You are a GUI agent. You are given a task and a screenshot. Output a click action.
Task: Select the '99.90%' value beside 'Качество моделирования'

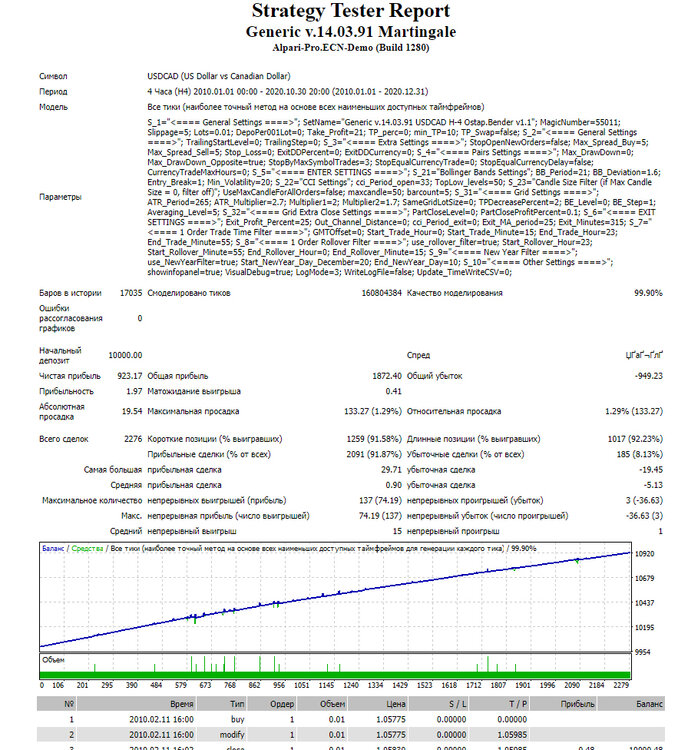click(648, 293)
